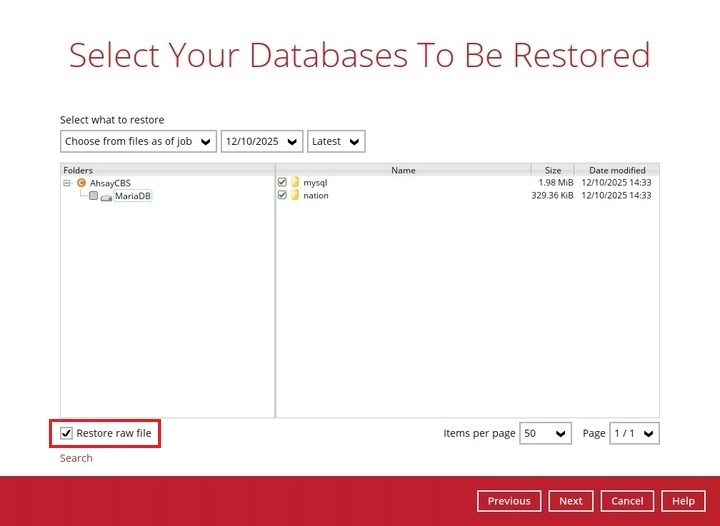This screenshot has height=526, width=720.
Task: Collapse the AhsayCBS tree node
Action: (x=67, y=183)
